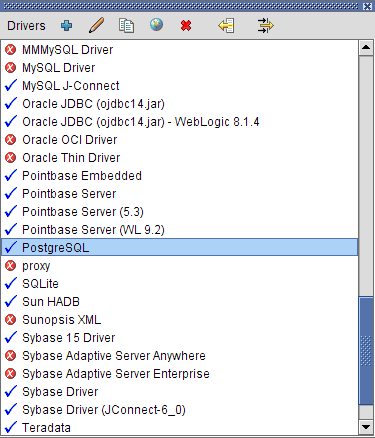Select the SQLite driver
Screen dimensions: 375x438
[180, 284]
